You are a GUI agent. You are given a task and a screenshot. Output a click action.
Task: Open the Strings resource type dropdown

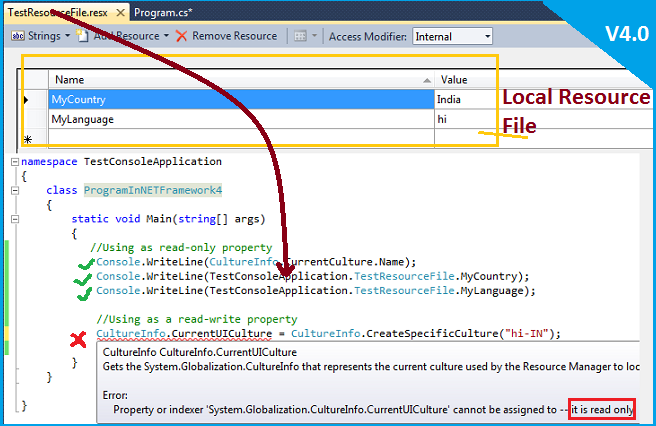click(x=42, y=36)
